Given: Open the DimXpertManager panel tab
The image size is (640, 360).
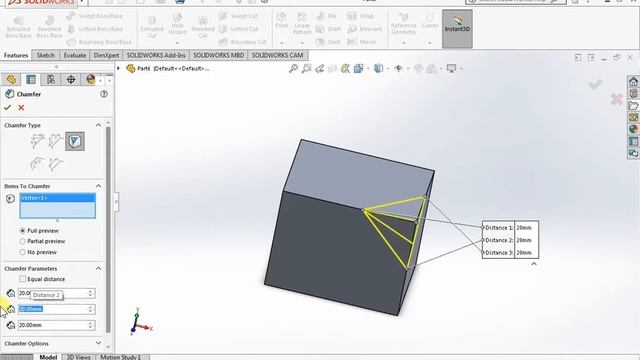Looking at the screenshot, I should click(x=71, y=79).
